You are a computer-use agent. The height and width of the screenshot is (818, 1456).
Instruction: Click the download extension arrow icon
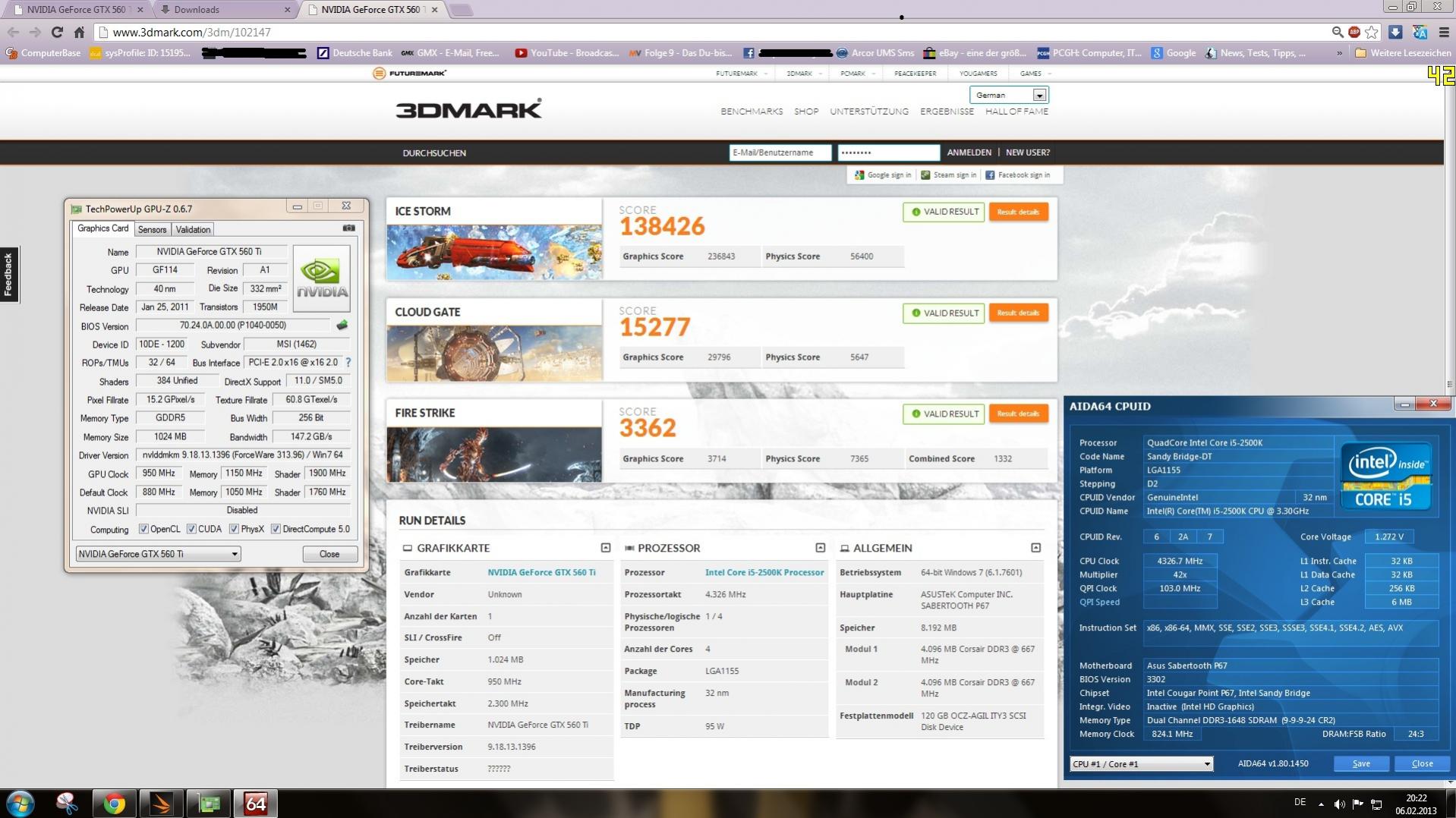coord(1395,32)
